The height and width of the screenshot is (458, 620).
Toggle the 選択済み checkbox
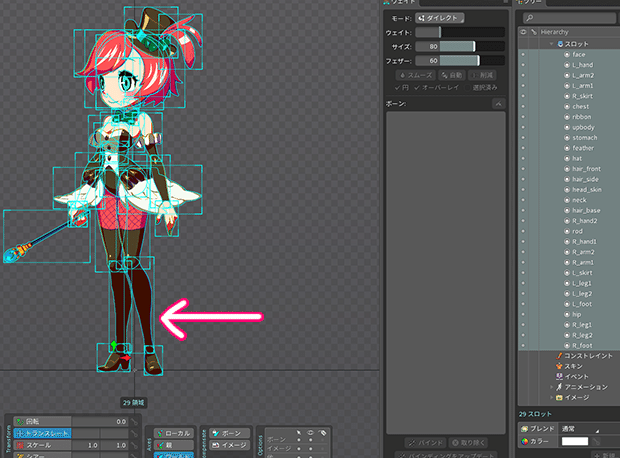pyautogui.click(x=481, y=87)
